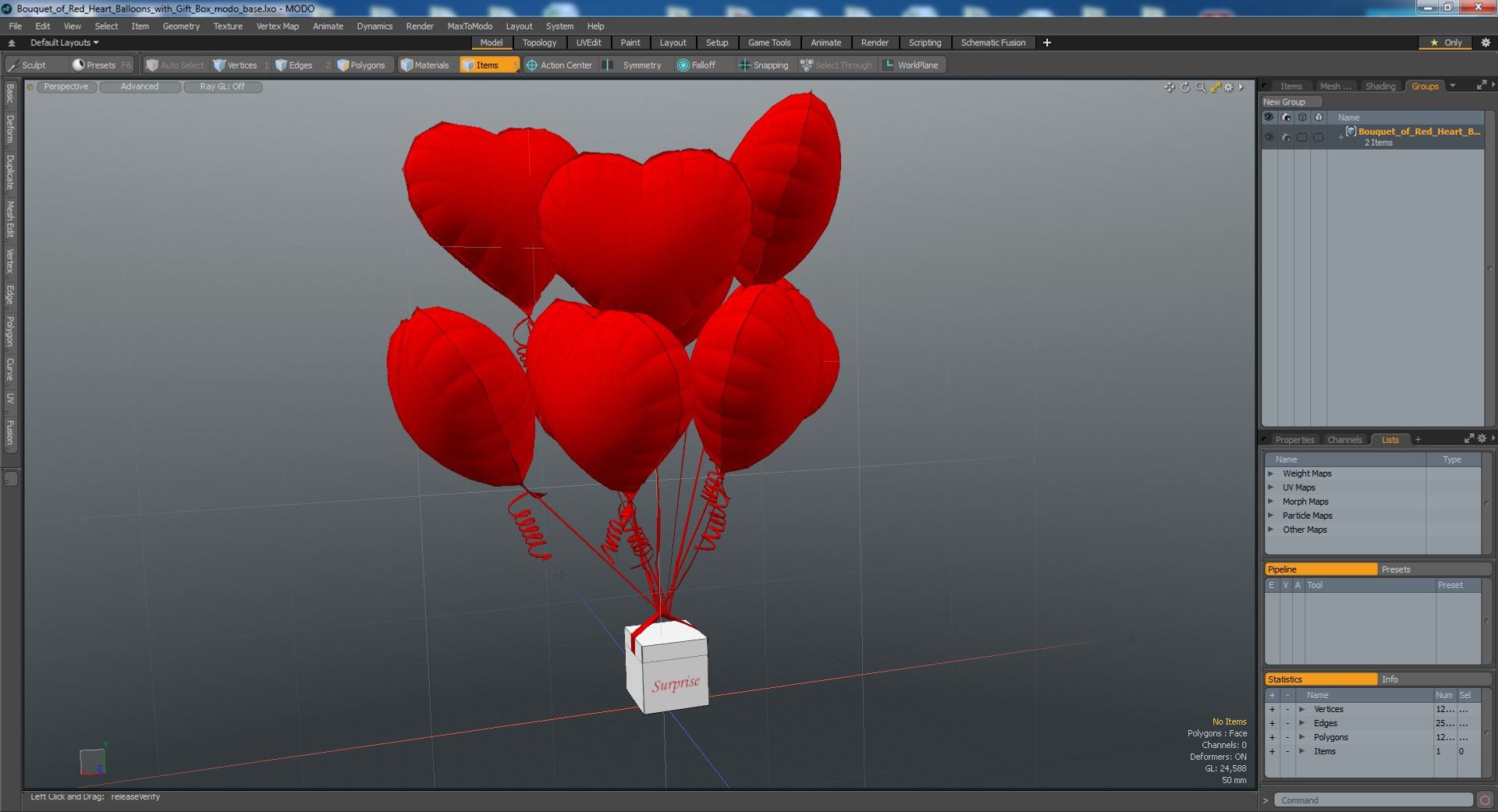Add a new layout tab with plus
Image resolution: width=1498 pixels, height=812 pixels.
[1047, 43]
